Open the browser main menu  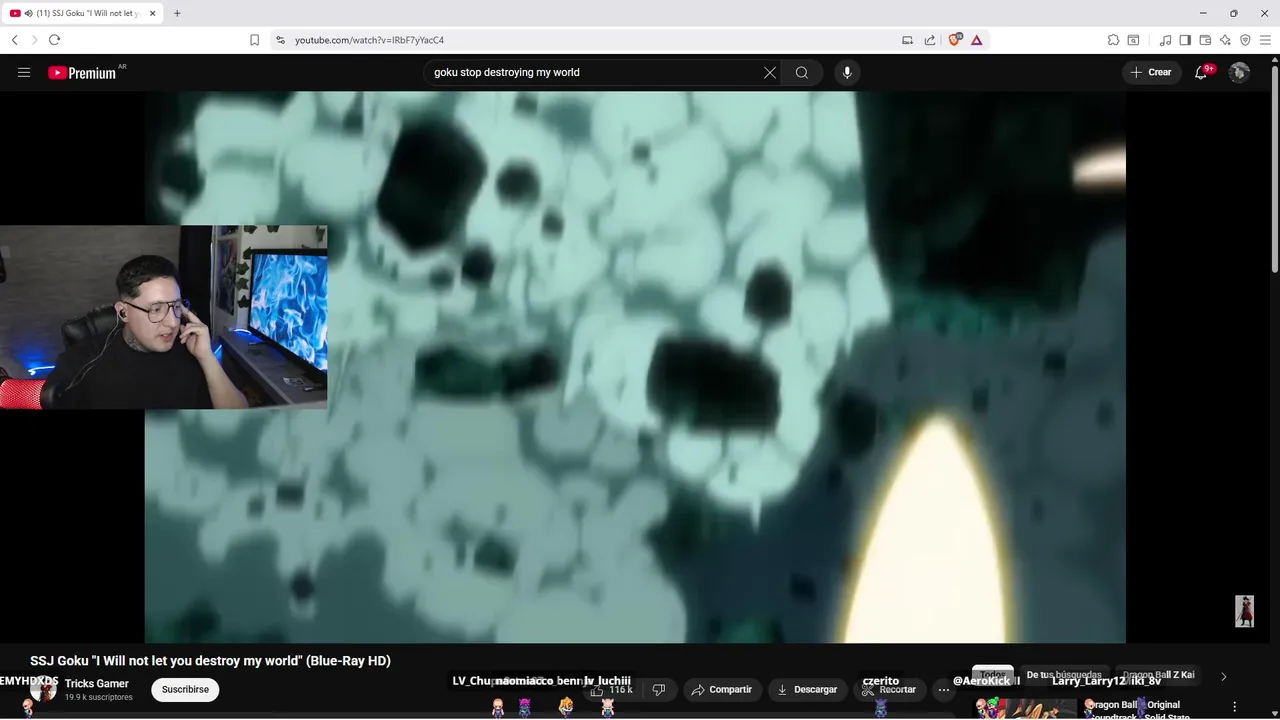(x=1265, y=40)
